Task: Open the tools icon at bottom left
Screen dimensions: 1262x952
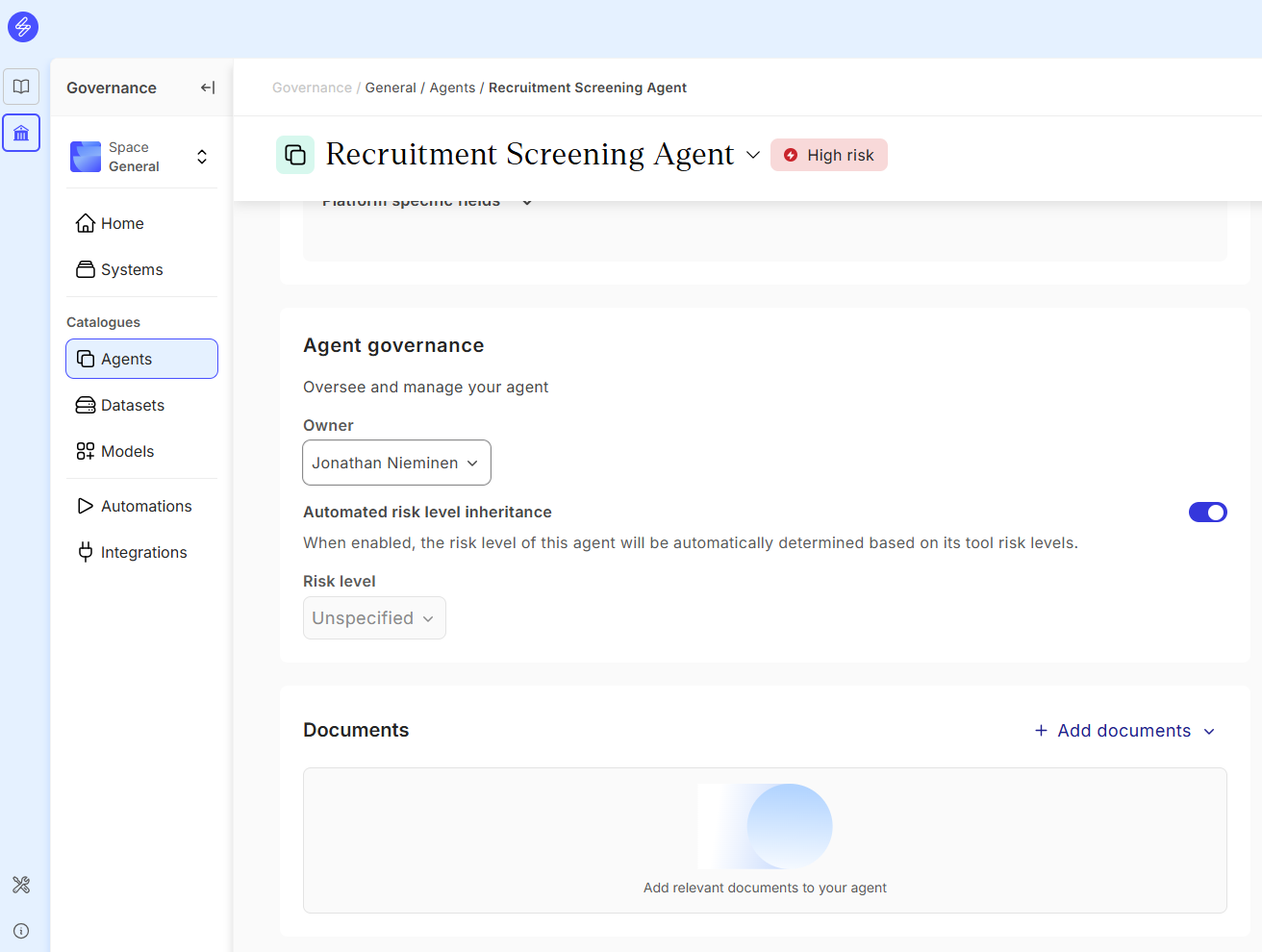Action: pos(21,885)
